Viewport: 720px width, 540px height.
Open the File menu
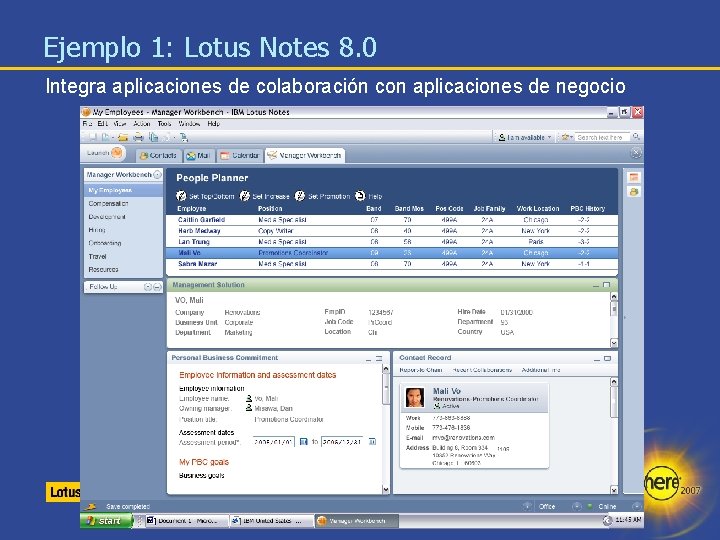point(87,124)
